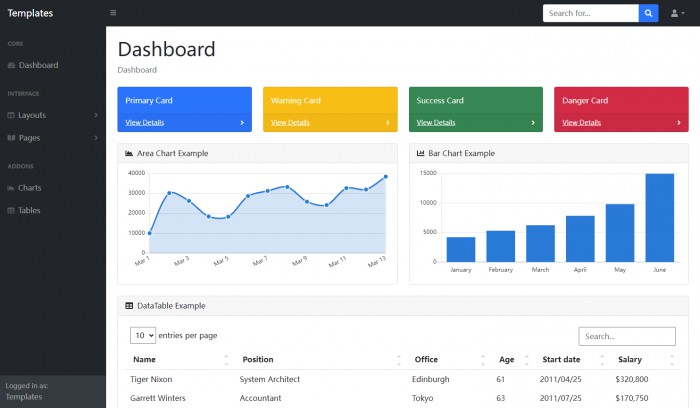The image size is (700, 408).
Task: Toggle the sidebar with the hamburger icon
Action: click(x=113, y=13)
